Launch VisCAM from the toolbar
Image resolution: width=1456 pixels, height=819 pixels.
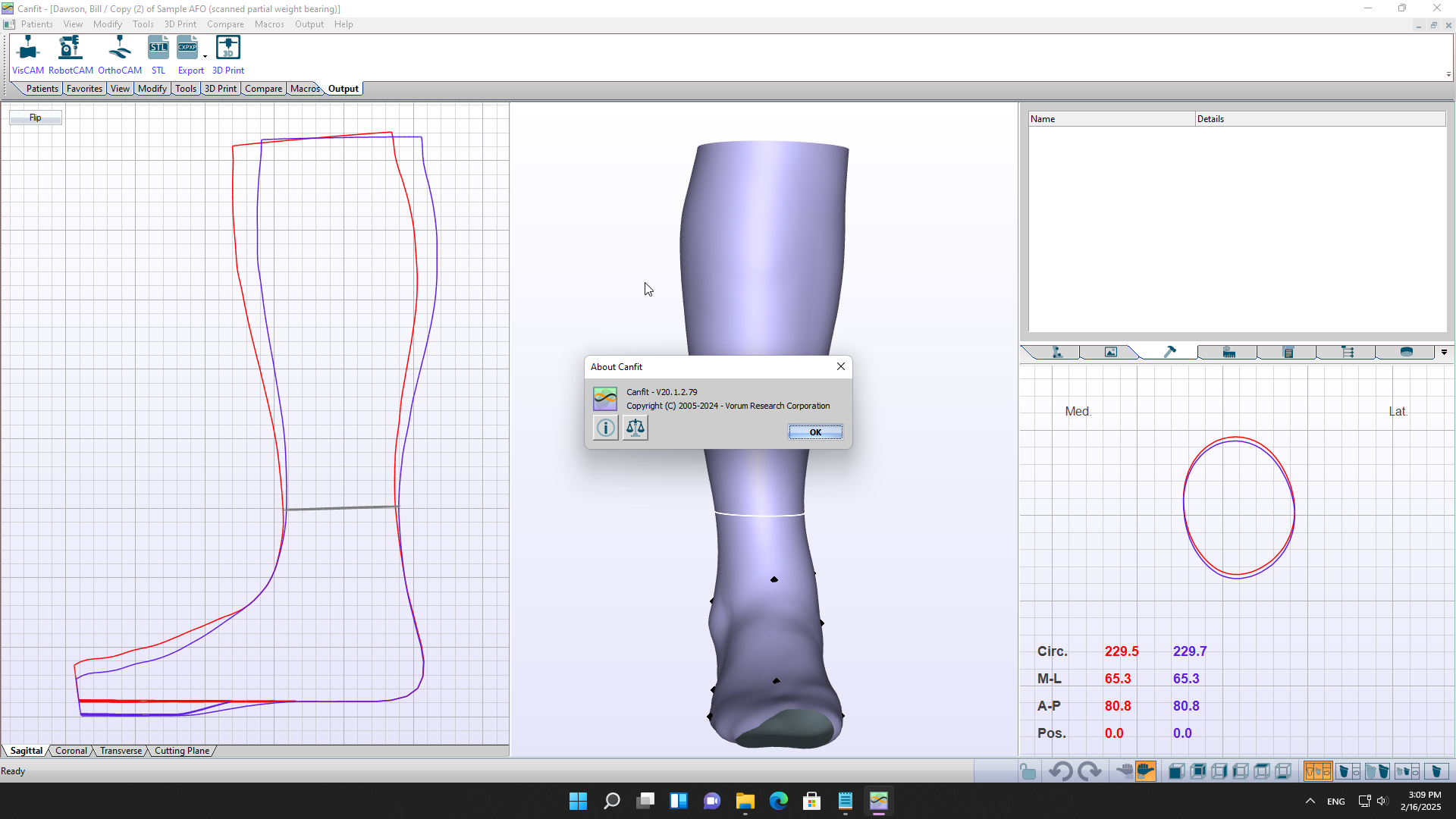[x=28, y=55]
